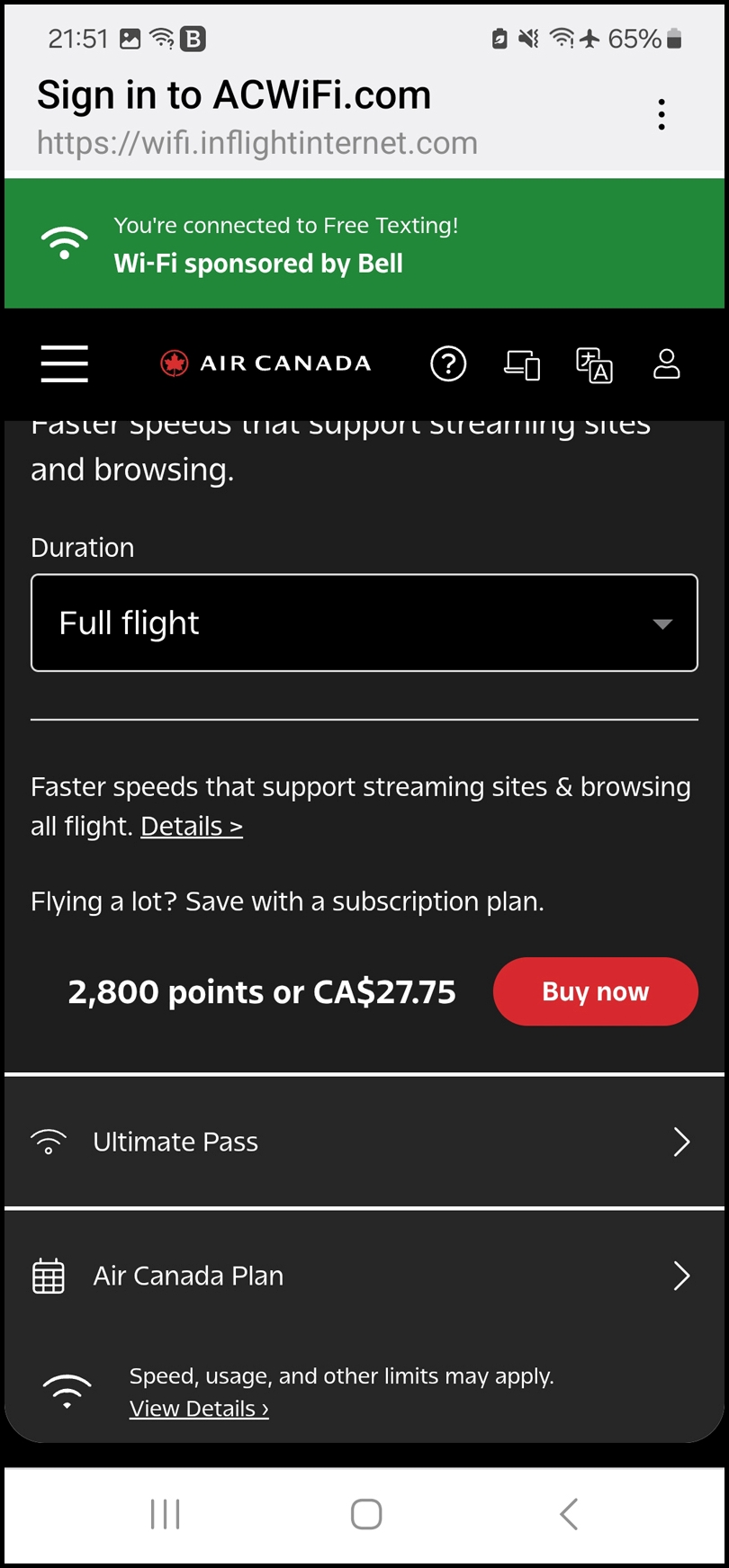Expand the Air Canada Plan section
The width and height of the screenshot is (729, 1568).
[364, 1276]
